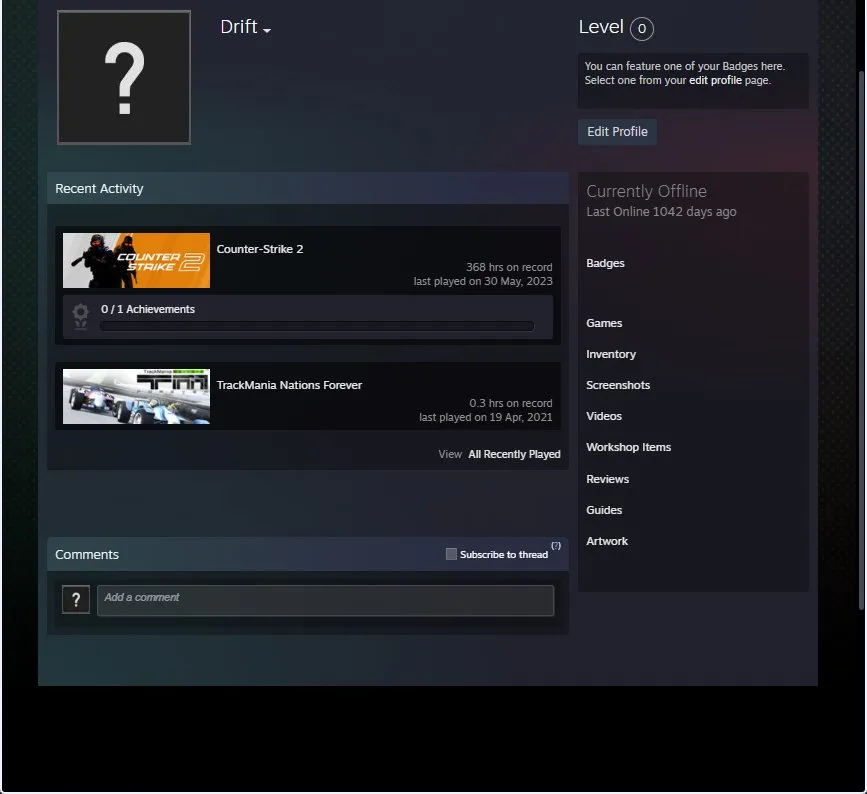Viewport: 867px width, 794px height.
Task: Select the 368 hrs on record text
Action: point(509,267)
